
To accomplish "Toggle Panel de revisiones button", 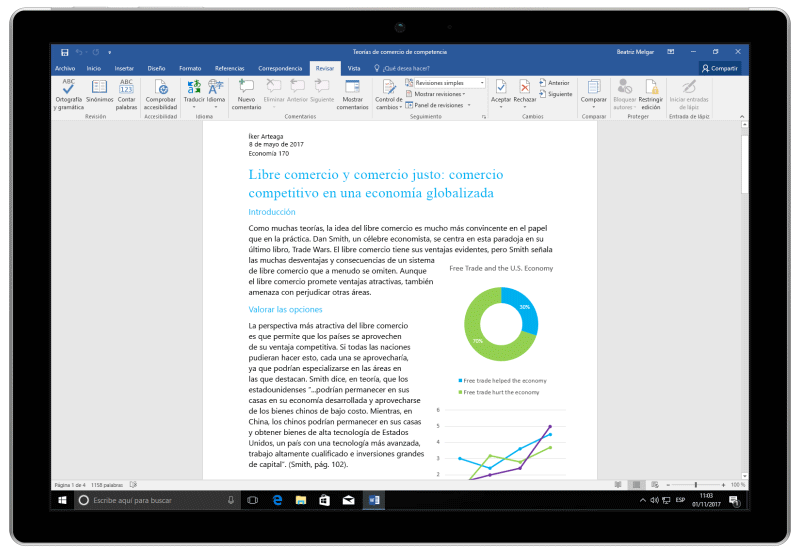I will point(435,105).
